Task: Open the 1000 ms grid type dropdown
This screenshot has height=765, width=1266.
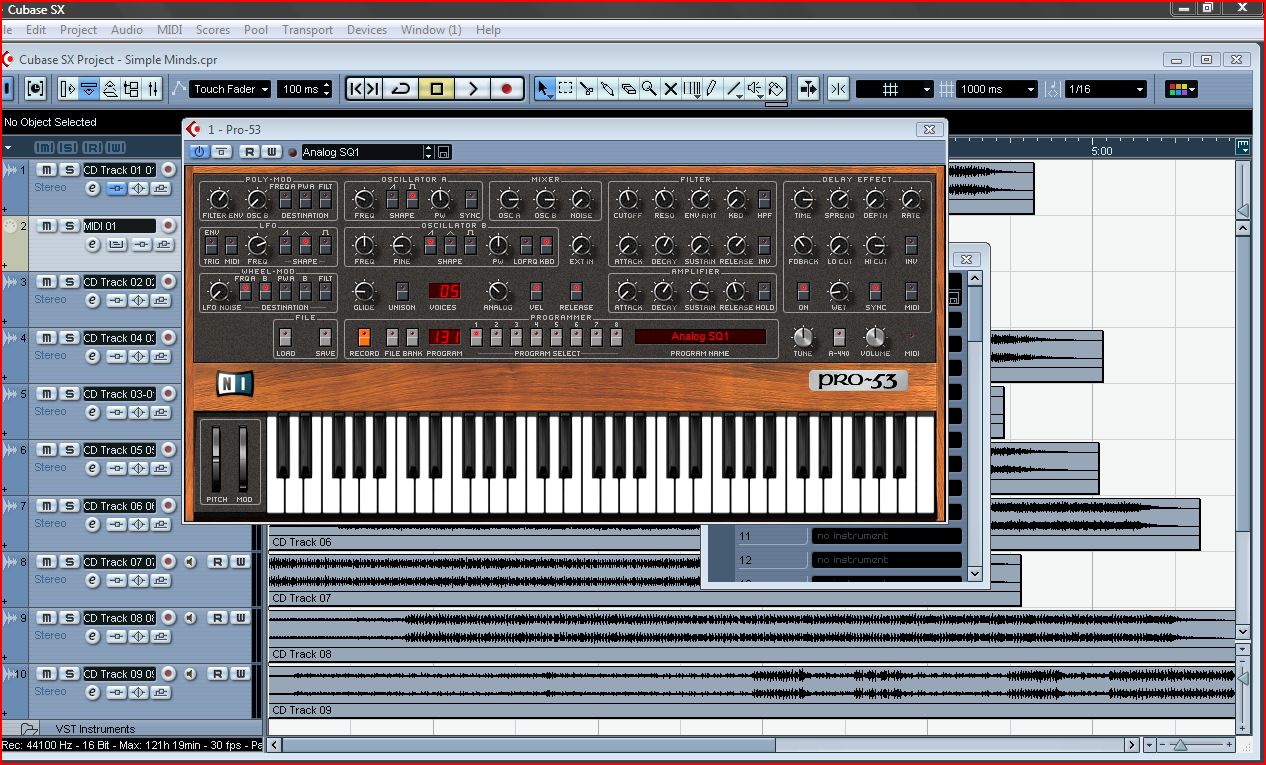Action: (997, 89)
